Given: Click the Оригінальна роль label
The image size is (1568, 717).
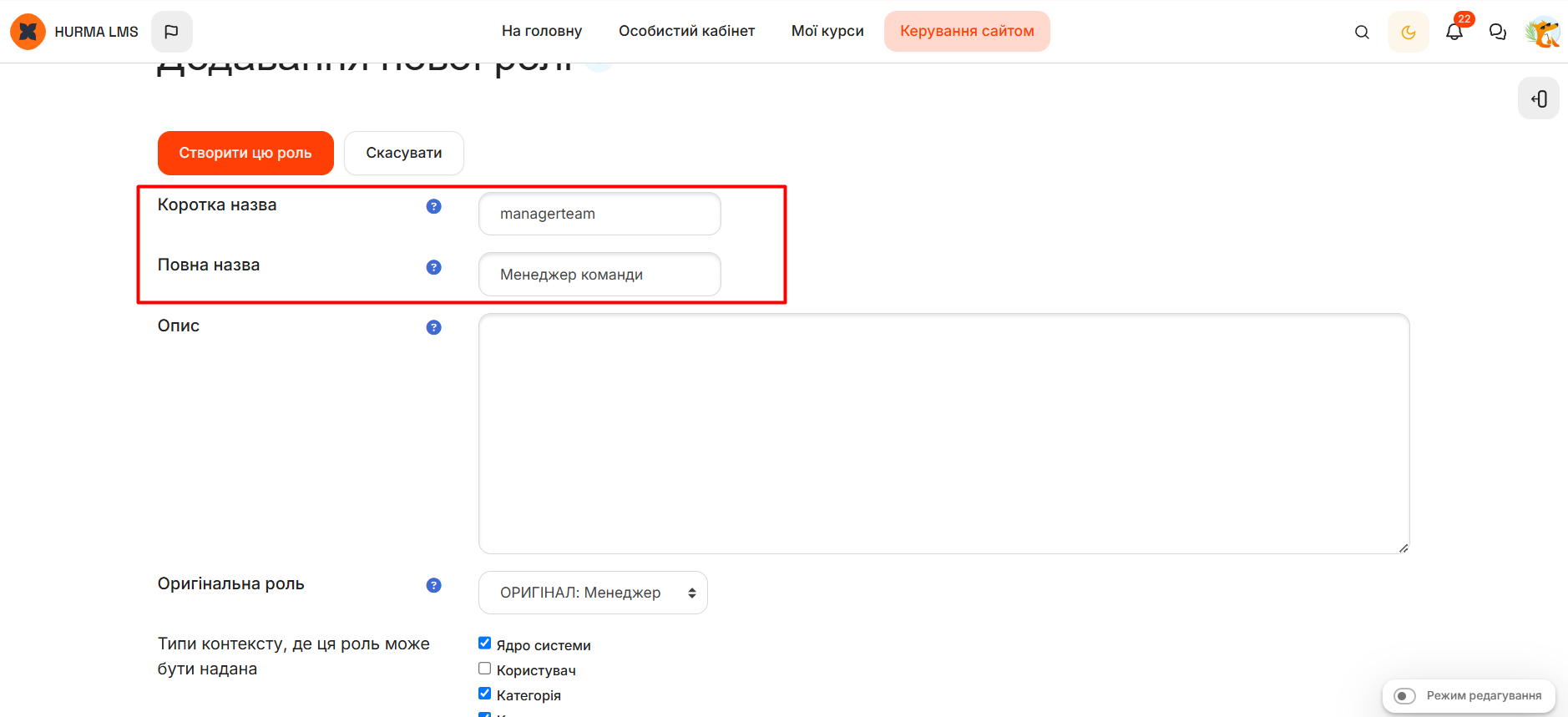Looking at the screenshot, I should coord(231,583).
